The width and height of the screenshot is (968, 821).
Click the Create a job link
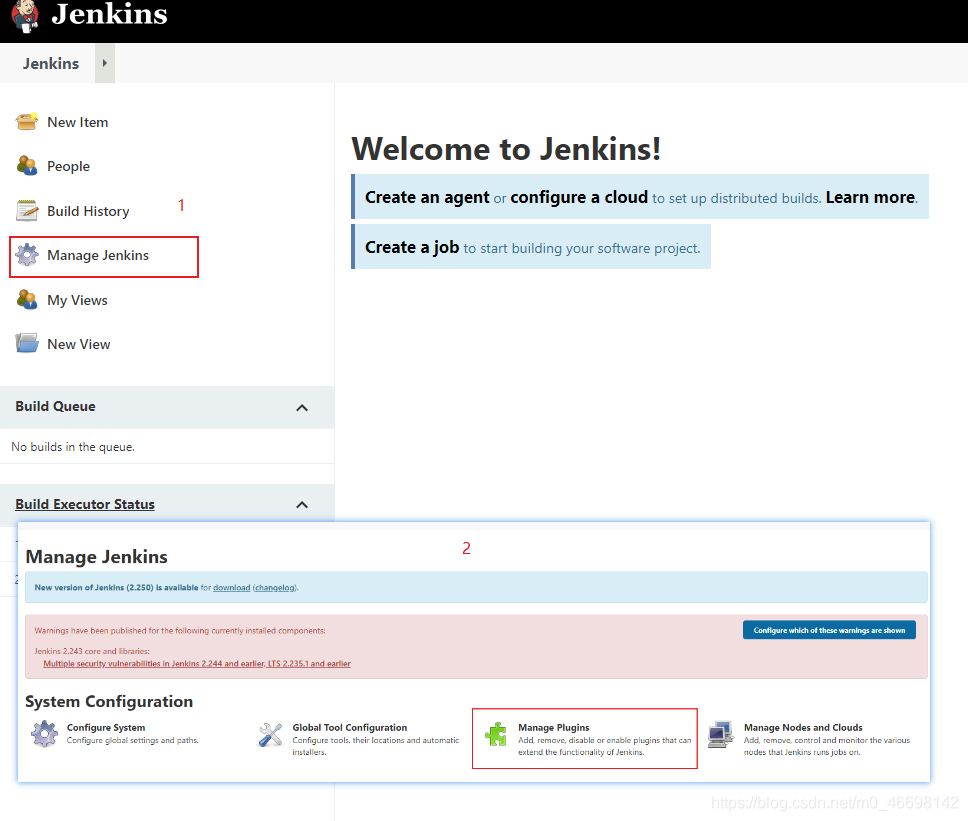(412, 247)
